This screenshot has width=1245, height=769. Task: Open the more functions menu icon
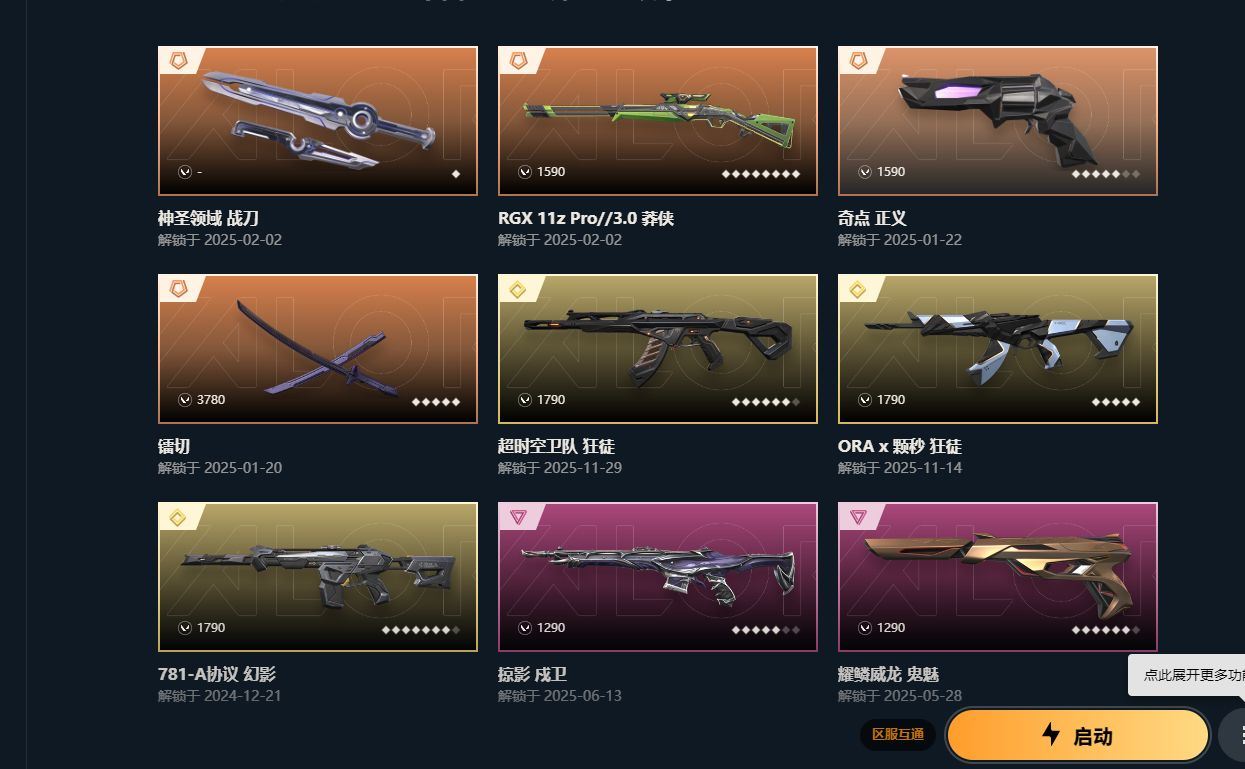(1238, 736)
